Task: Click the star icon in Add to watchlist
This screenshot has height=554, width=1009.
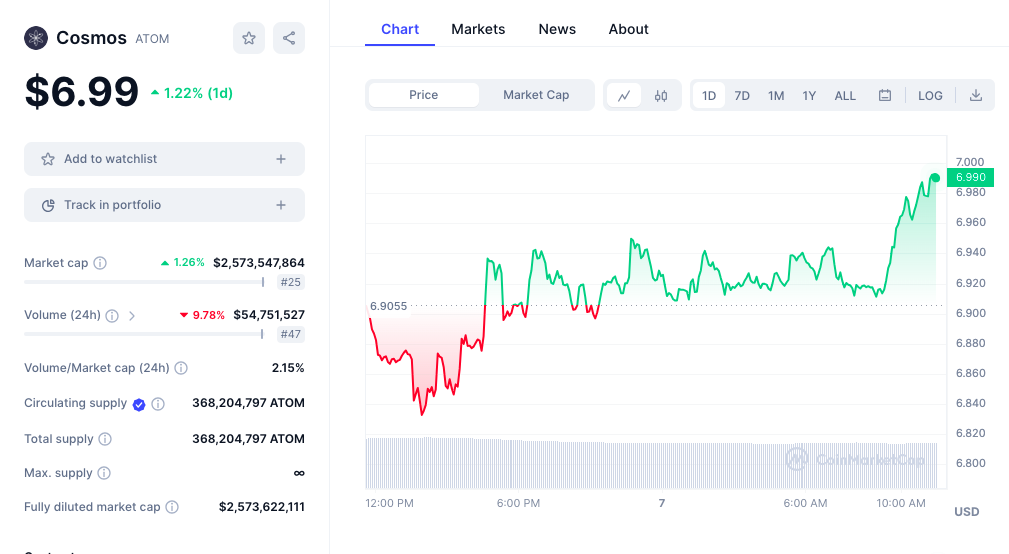Action: pyautogui.click(x=48, y=159)
